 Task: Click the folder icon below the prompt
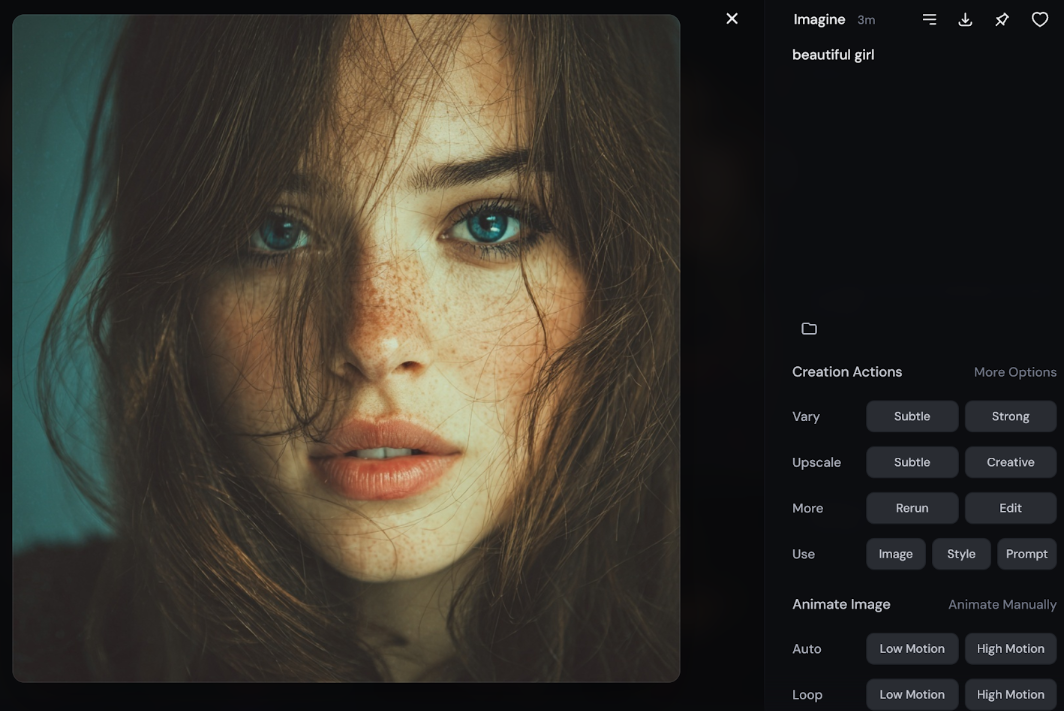809,329
